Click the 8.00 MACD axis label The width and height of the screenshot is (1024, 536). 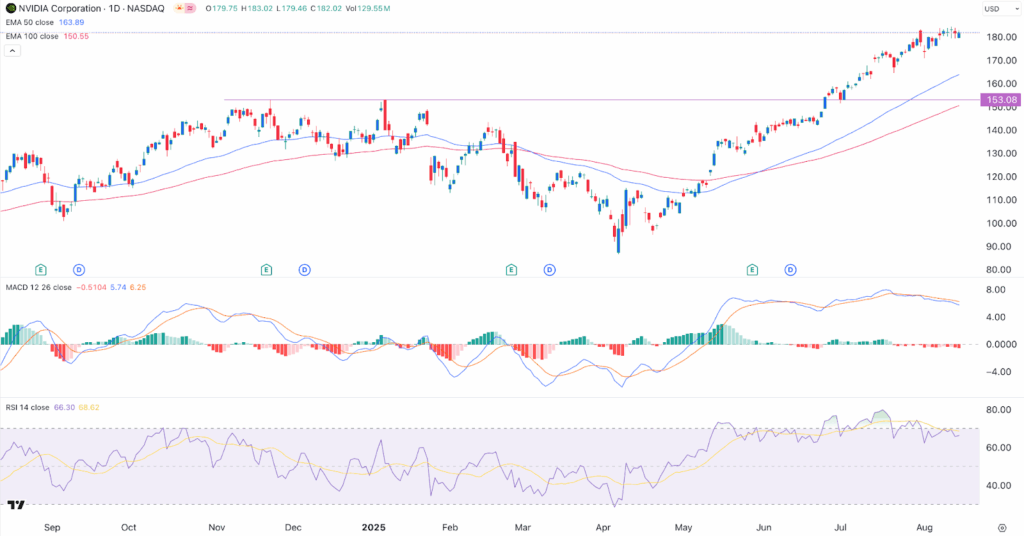coord(995,290)
